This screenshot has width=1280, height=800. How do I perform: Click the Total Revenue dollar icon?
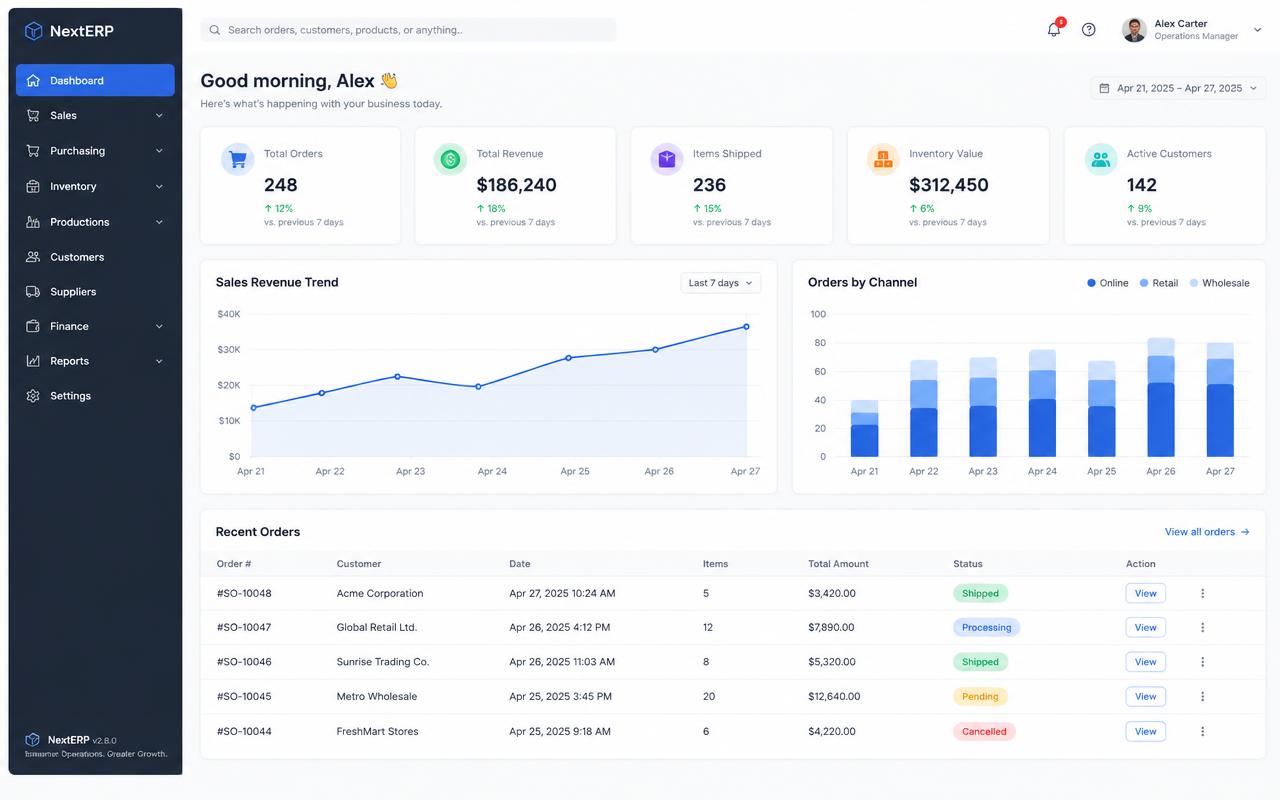pyautogui.click(x=450, y=159)
